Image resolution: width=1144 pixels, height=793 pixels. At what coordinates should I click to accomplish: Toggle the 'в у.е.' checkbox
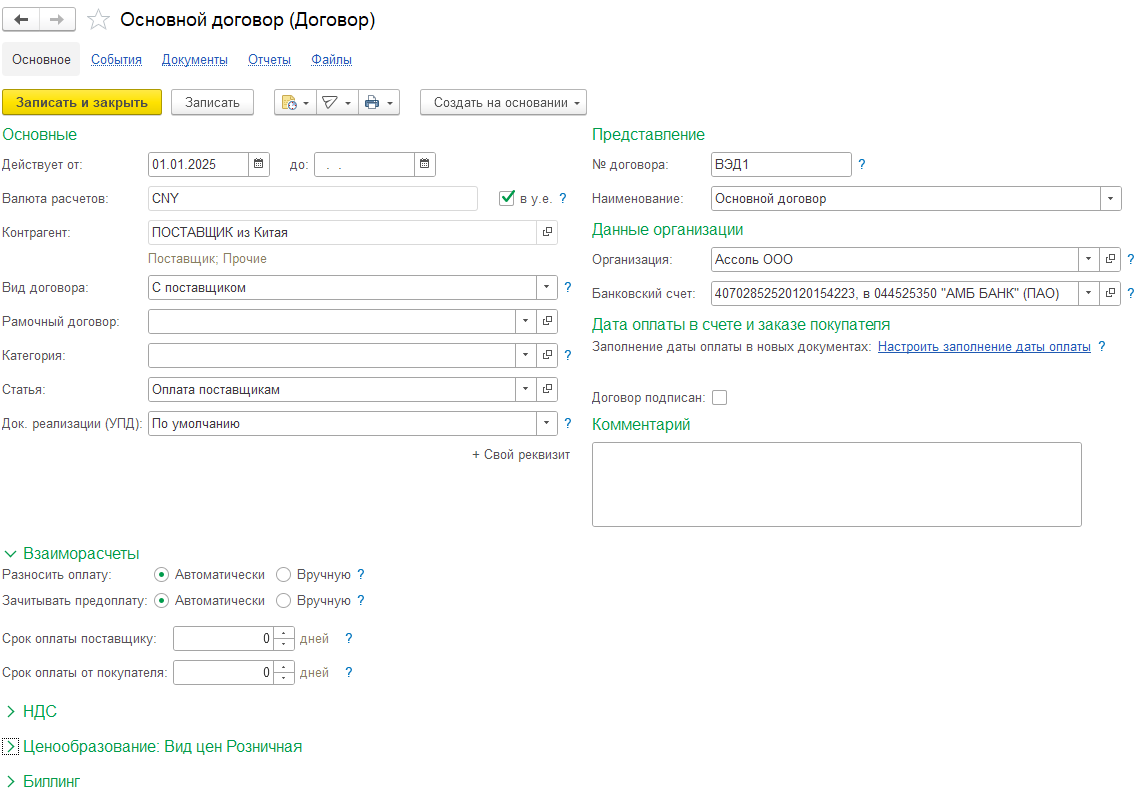[507, 198]
